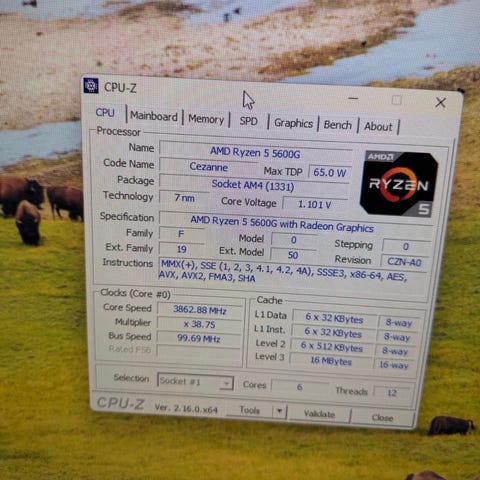Open the Memory tab
Image resolution: width=480 pixels, height=480 pixels.
click(x=206, y=119)
